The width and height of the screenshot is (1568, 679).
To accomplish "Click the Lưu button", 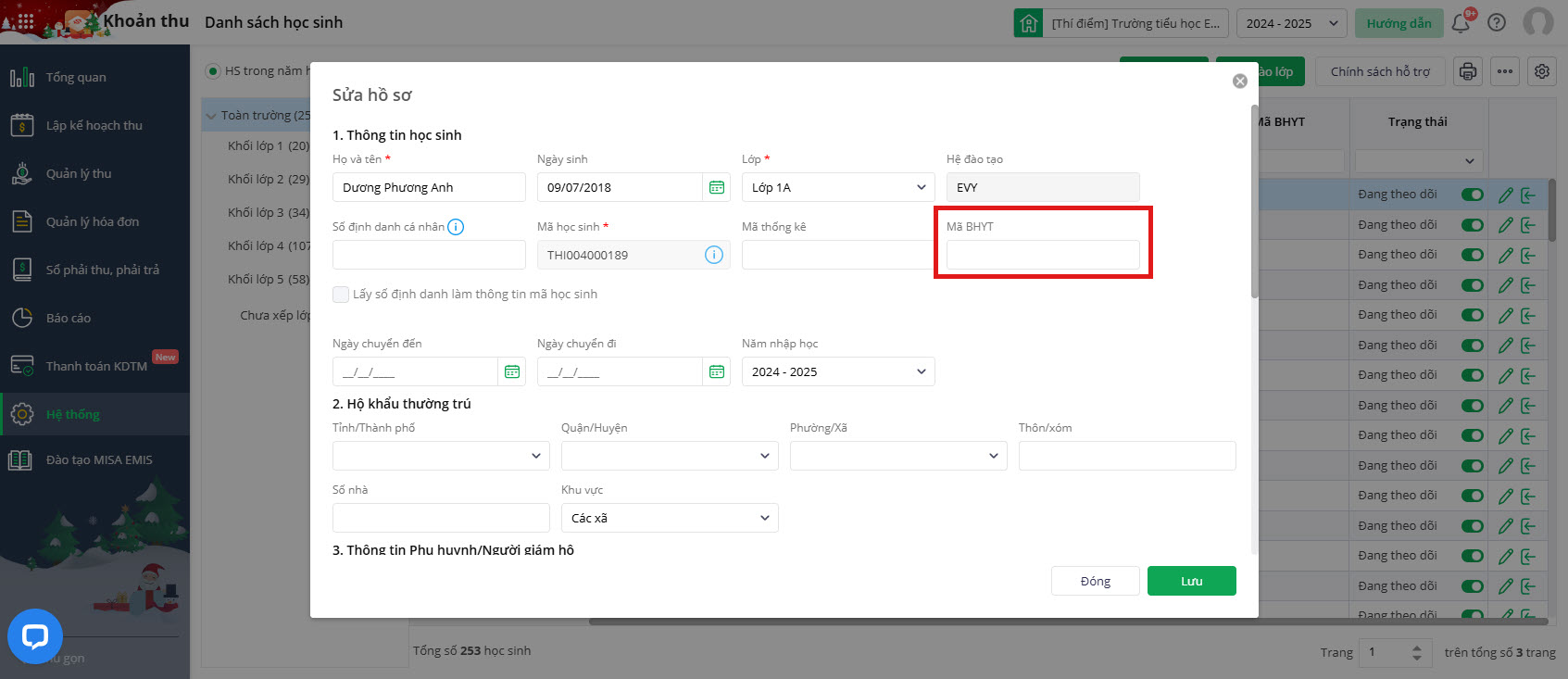I will tap(1191, 581).
